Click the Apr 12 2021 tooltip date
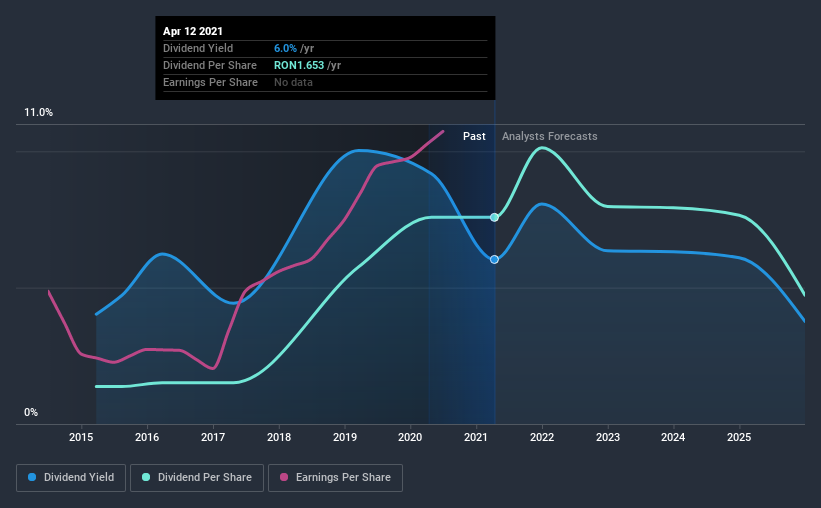Image resolution: width=821 pixels, height=508 pixels. (193, 31)
